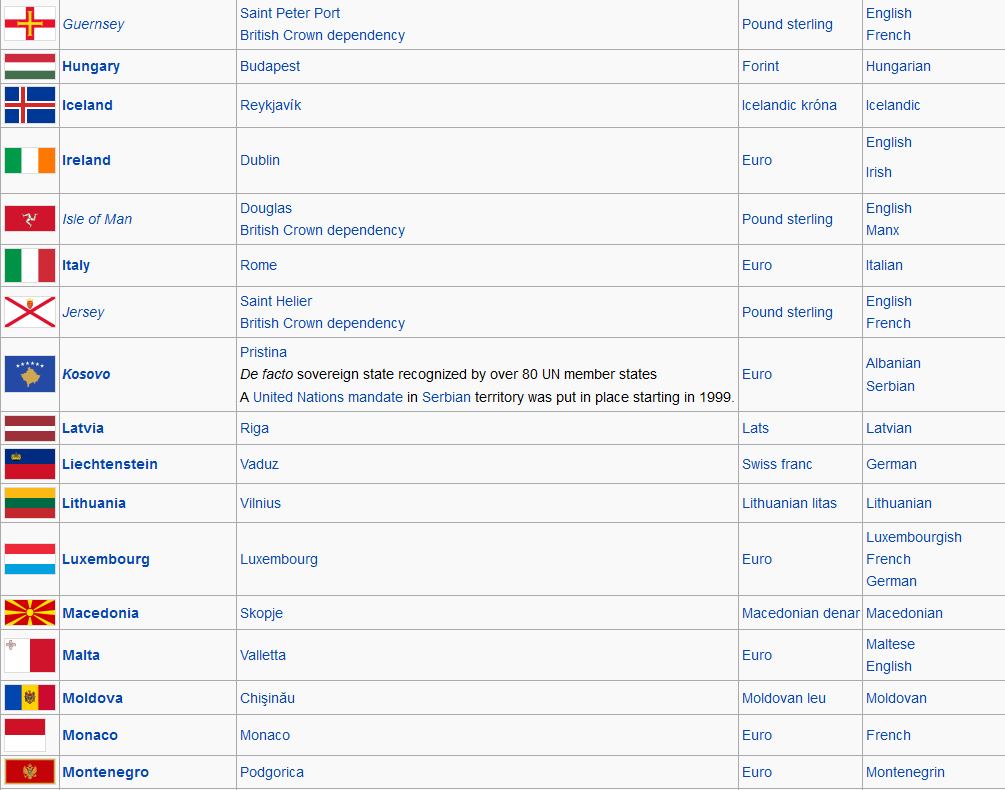Click the Irish tricolor flag
The width and height of the screenshot is (1005, 790).
pyautogui.click(x=30, y=160)
